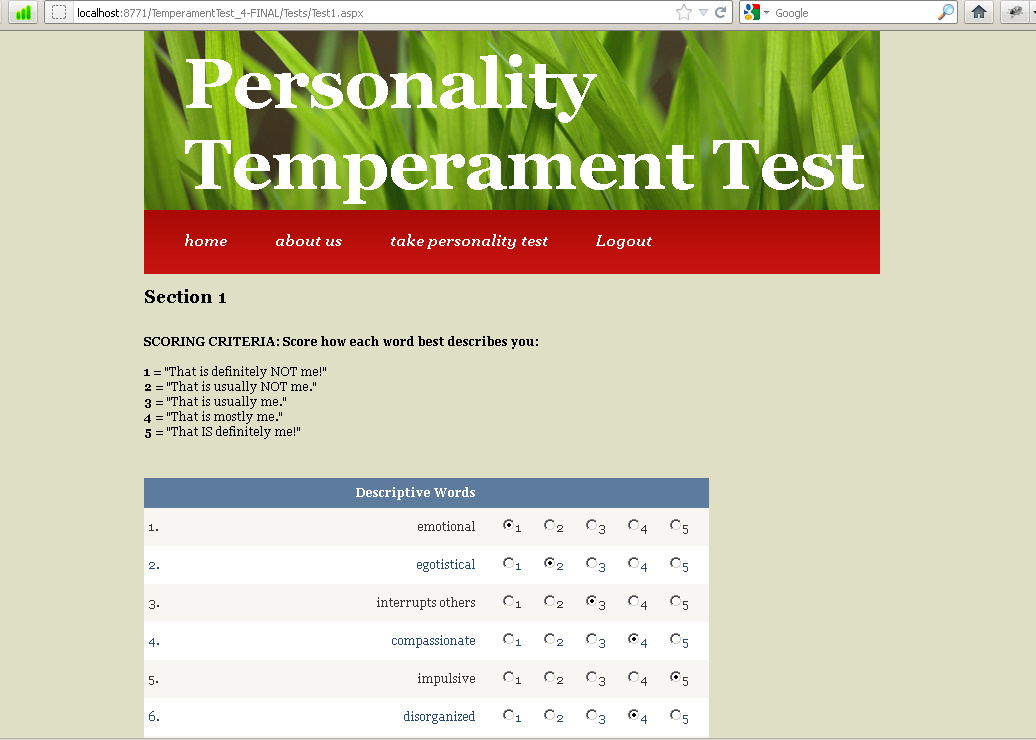Bookmark this page with the star icon
This screenshot has height=740, width=1036.
pyautogui.click(x=682, y=12)
